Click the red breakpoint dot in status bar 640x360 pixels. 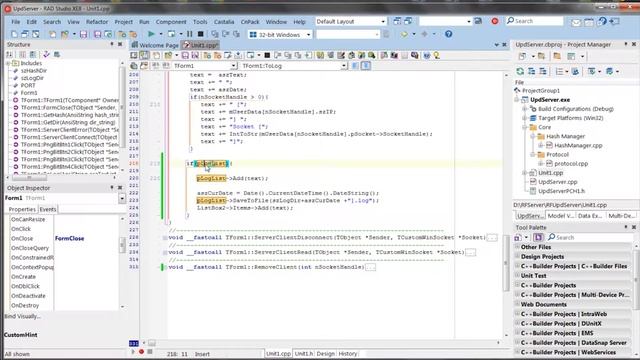(142, 351)
